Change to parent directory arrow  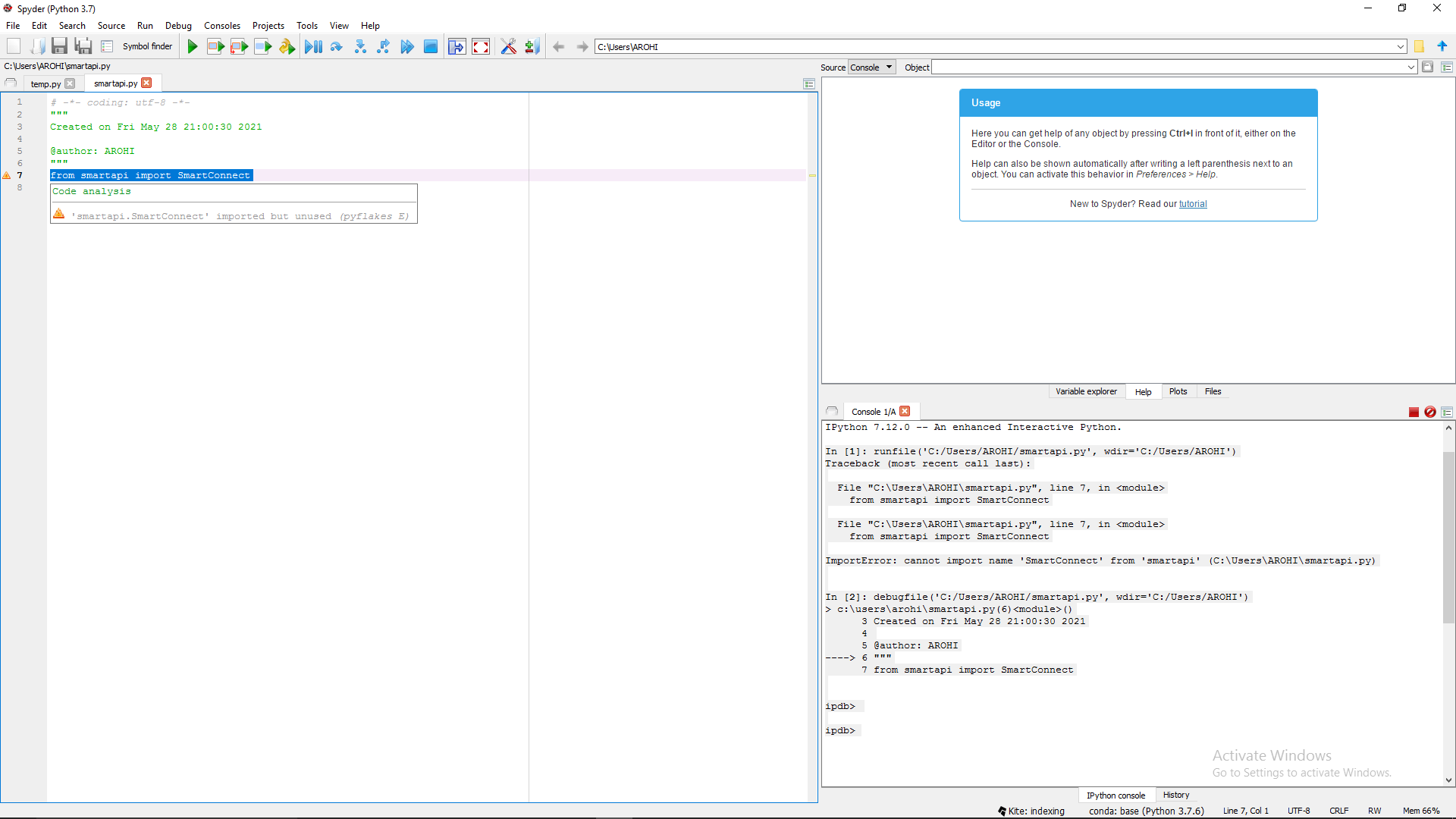pos(1442,46)
